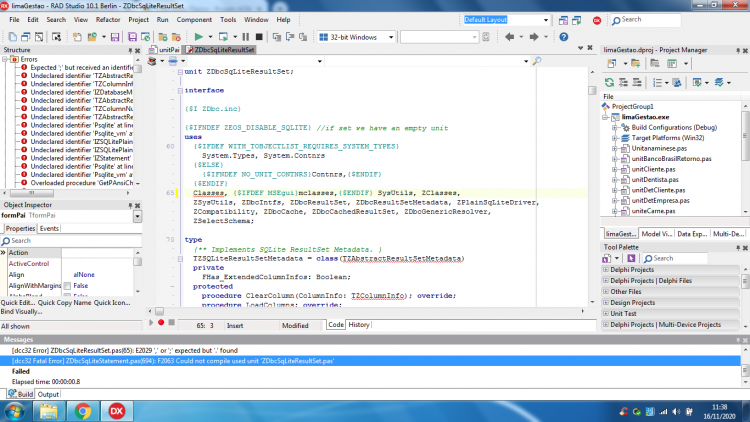This screenshot has height=422, width=750.
Task: Open File Explorer from the taskbar
Action: point(48,411)
